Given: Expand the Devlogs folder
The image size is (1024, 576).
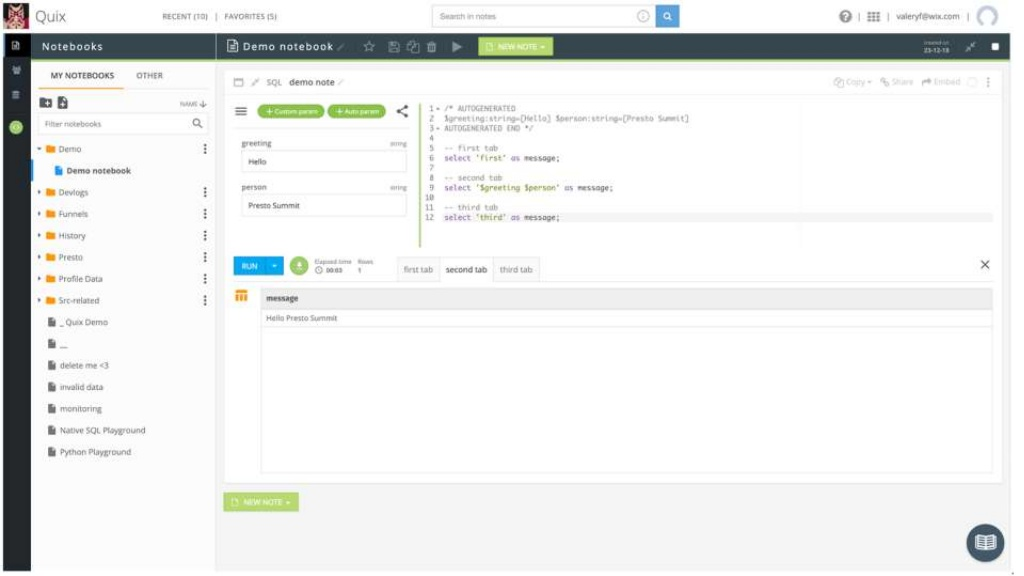Looking at the screenshot, I should tap(39, 192).
